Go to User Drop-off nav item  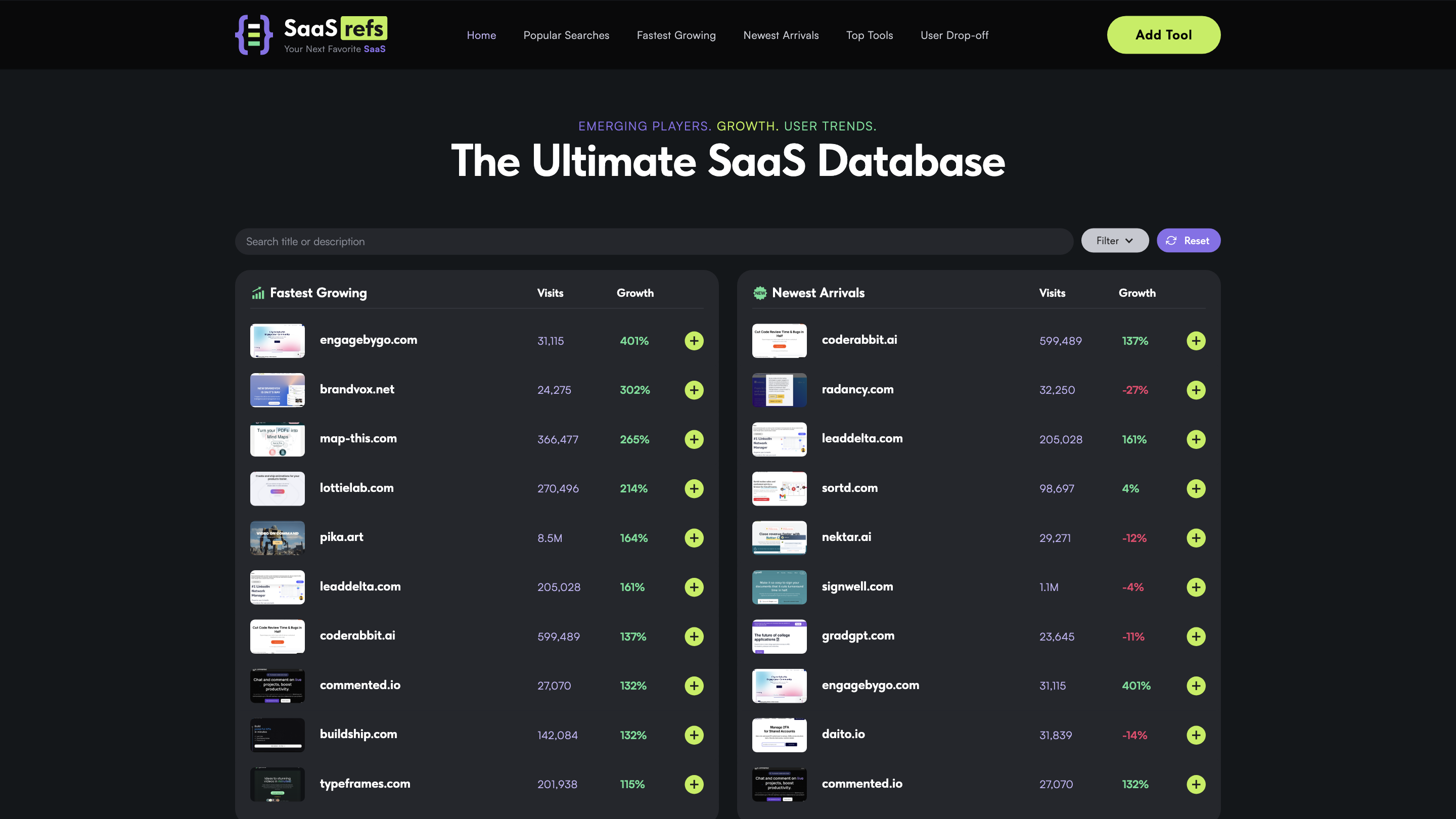pyautogui.click(x=954, y=35)
